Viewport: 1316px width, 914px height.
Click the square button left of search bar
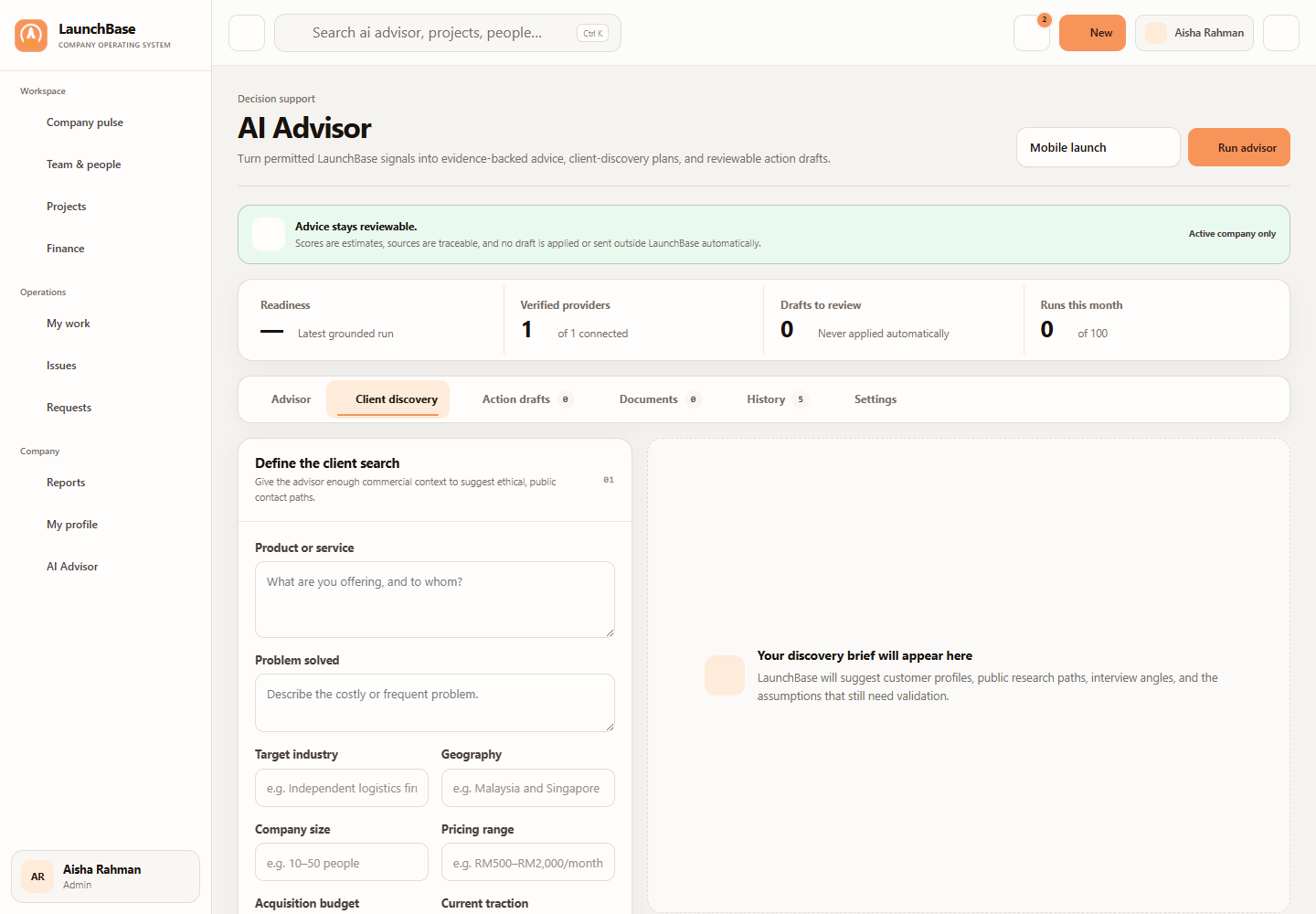tap(247, 33)
